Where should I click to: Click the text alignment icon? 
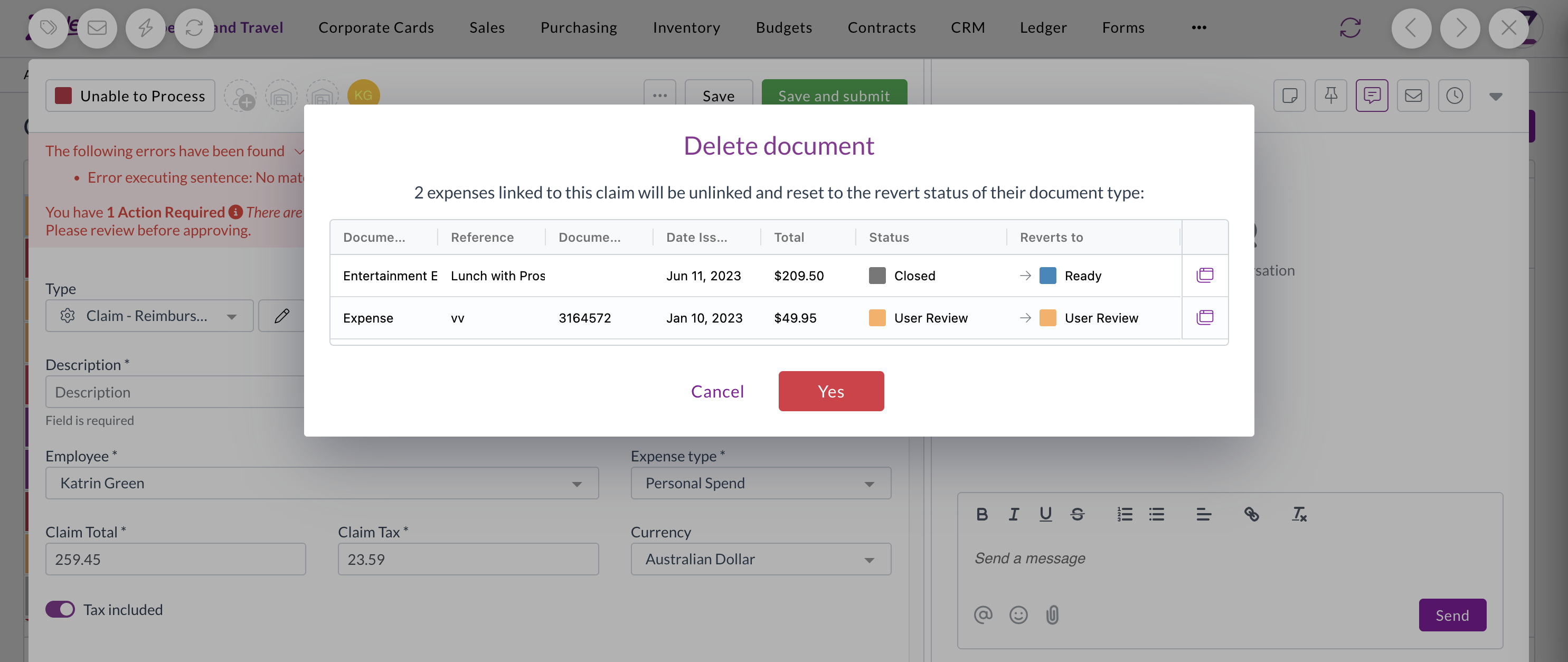[1203, 514]
